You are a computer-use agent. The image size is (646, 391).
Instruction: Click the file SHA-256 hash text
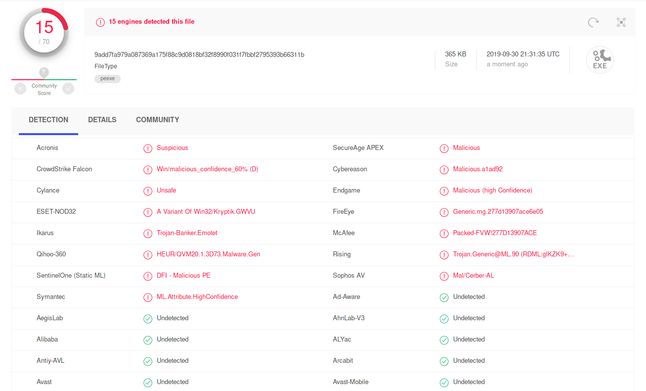(x=199, y=54)
